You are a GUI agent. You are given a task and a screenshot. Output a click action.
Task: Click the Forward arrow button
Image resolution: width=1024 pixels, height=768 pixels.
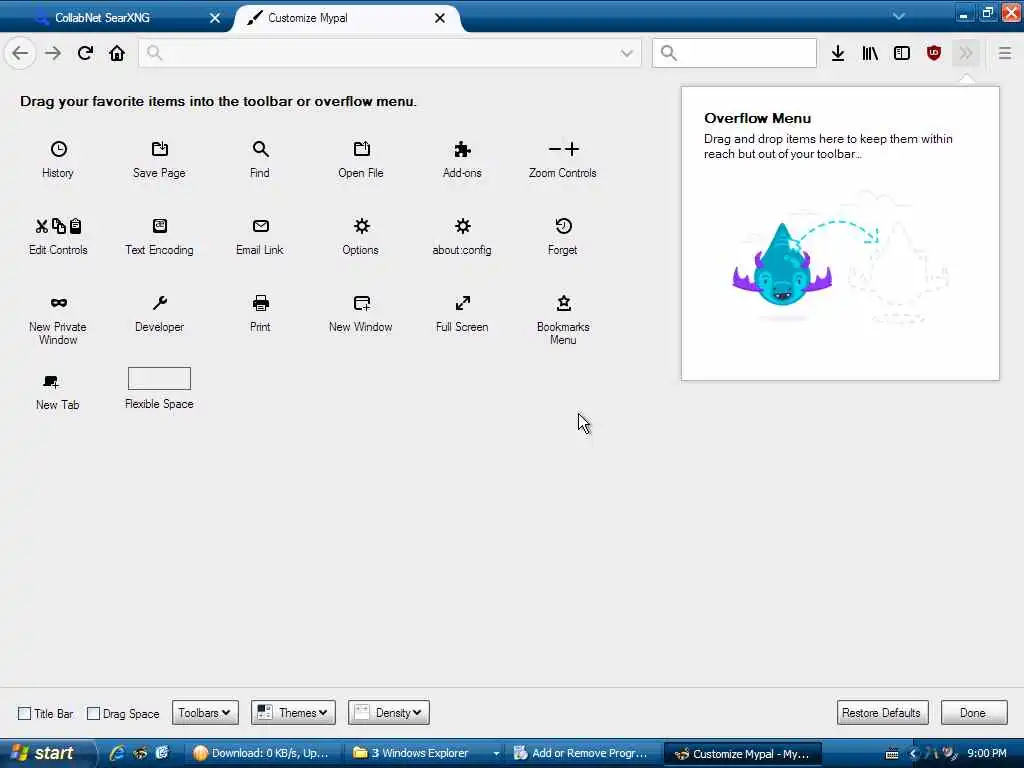pos(53,54)
